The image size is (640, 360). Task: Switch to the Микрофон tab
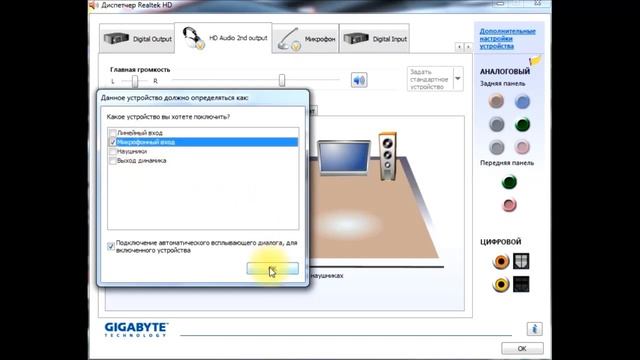click(306, 39)
